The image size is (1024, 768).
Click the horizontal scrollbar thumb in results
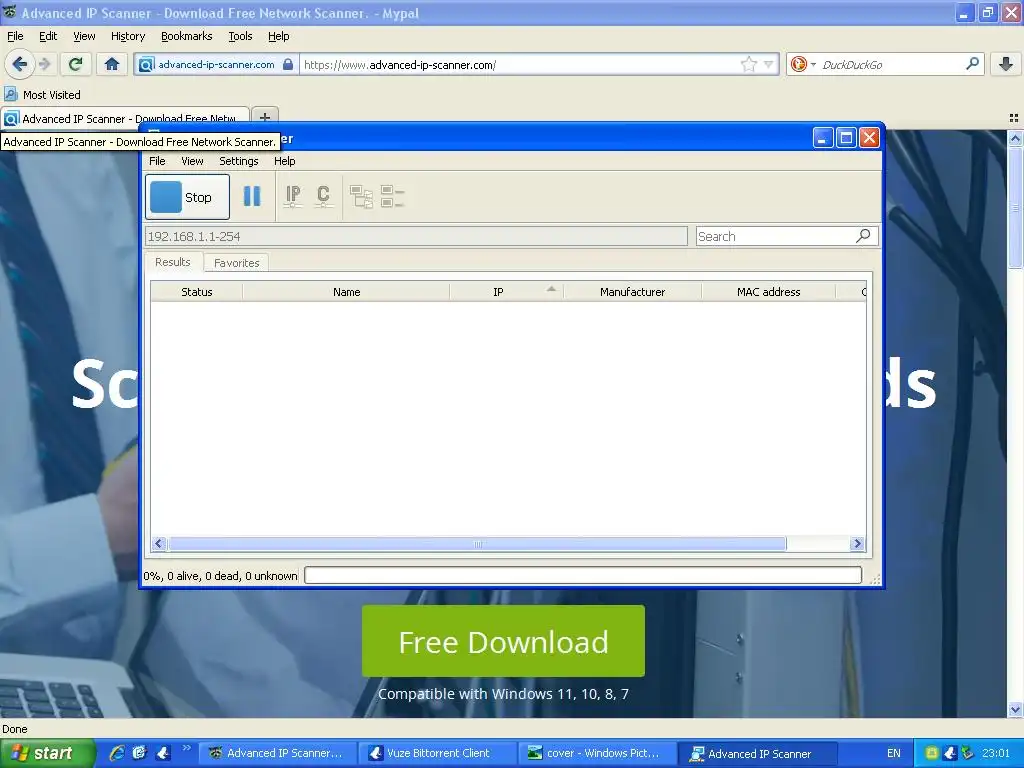[477, 543]
